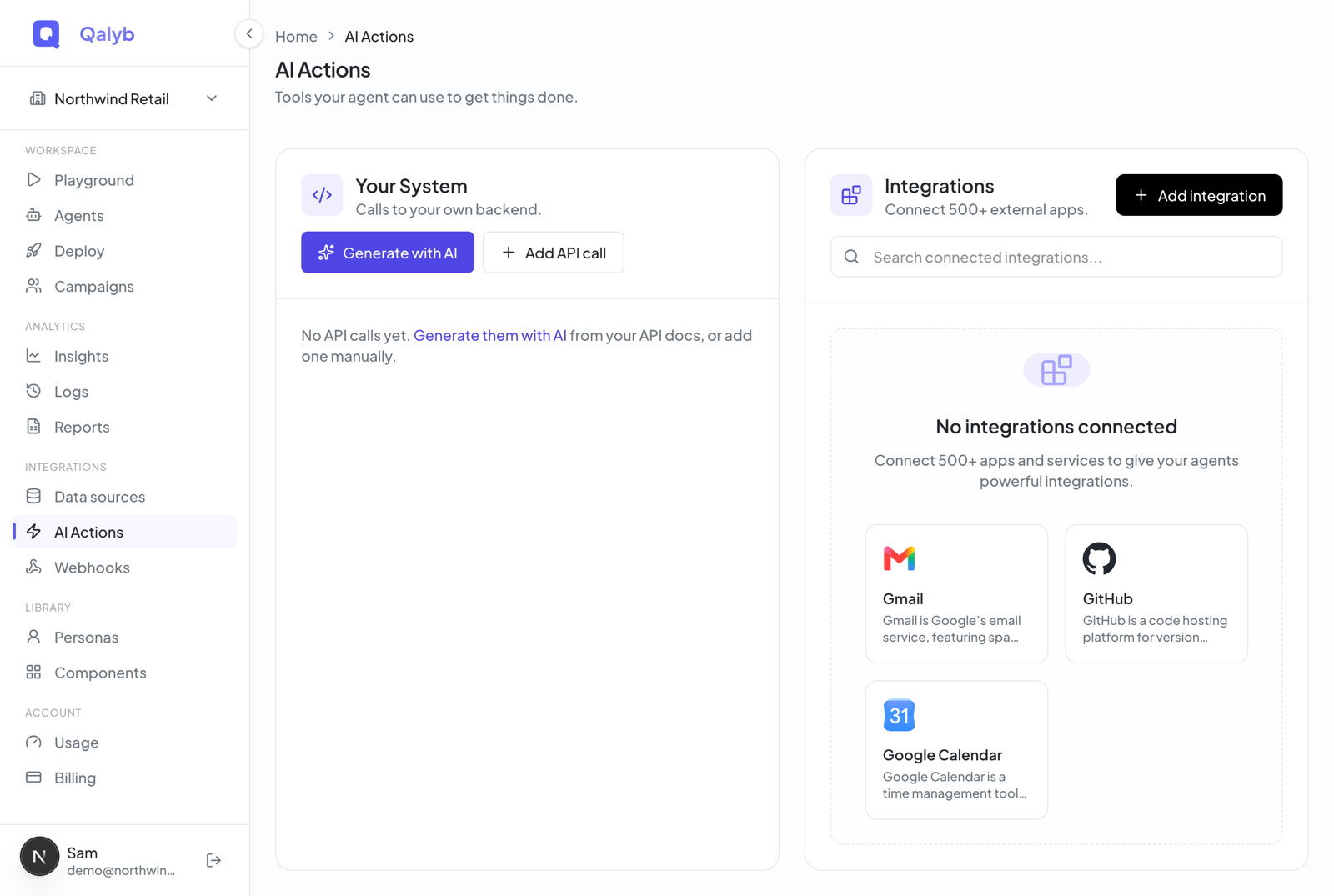Click the Logs history icon
Image resolution: width=1334 pixels, height=896 pixels.
[33, 391]
